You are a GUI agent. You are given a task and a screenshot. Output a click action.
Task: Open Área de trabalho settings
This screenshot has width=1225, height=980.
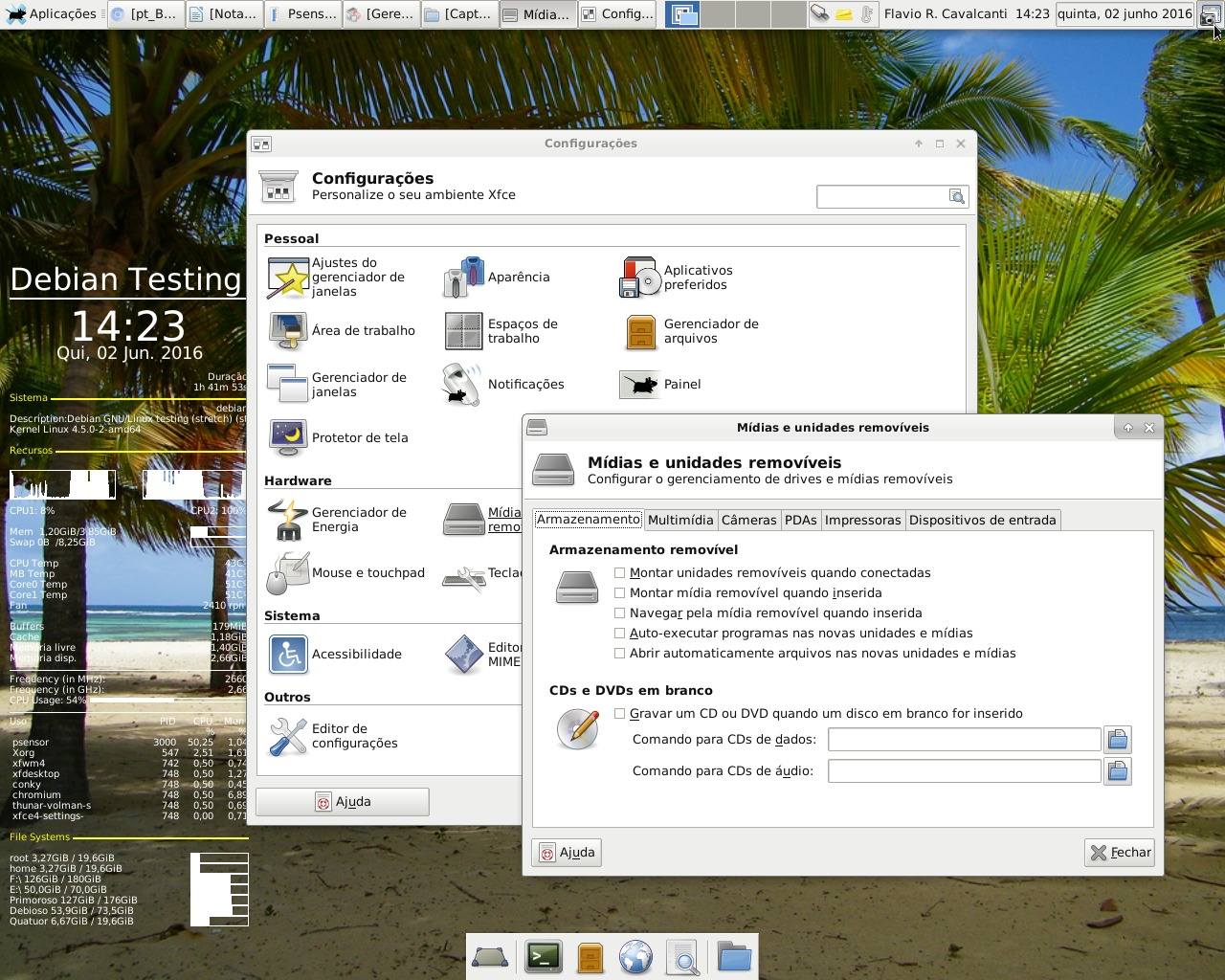(288, 331)
